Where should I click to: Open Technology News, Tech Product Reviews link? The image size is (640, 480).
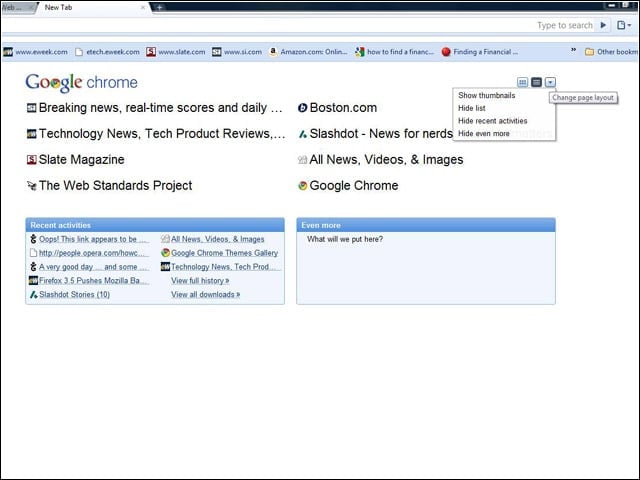162,133
